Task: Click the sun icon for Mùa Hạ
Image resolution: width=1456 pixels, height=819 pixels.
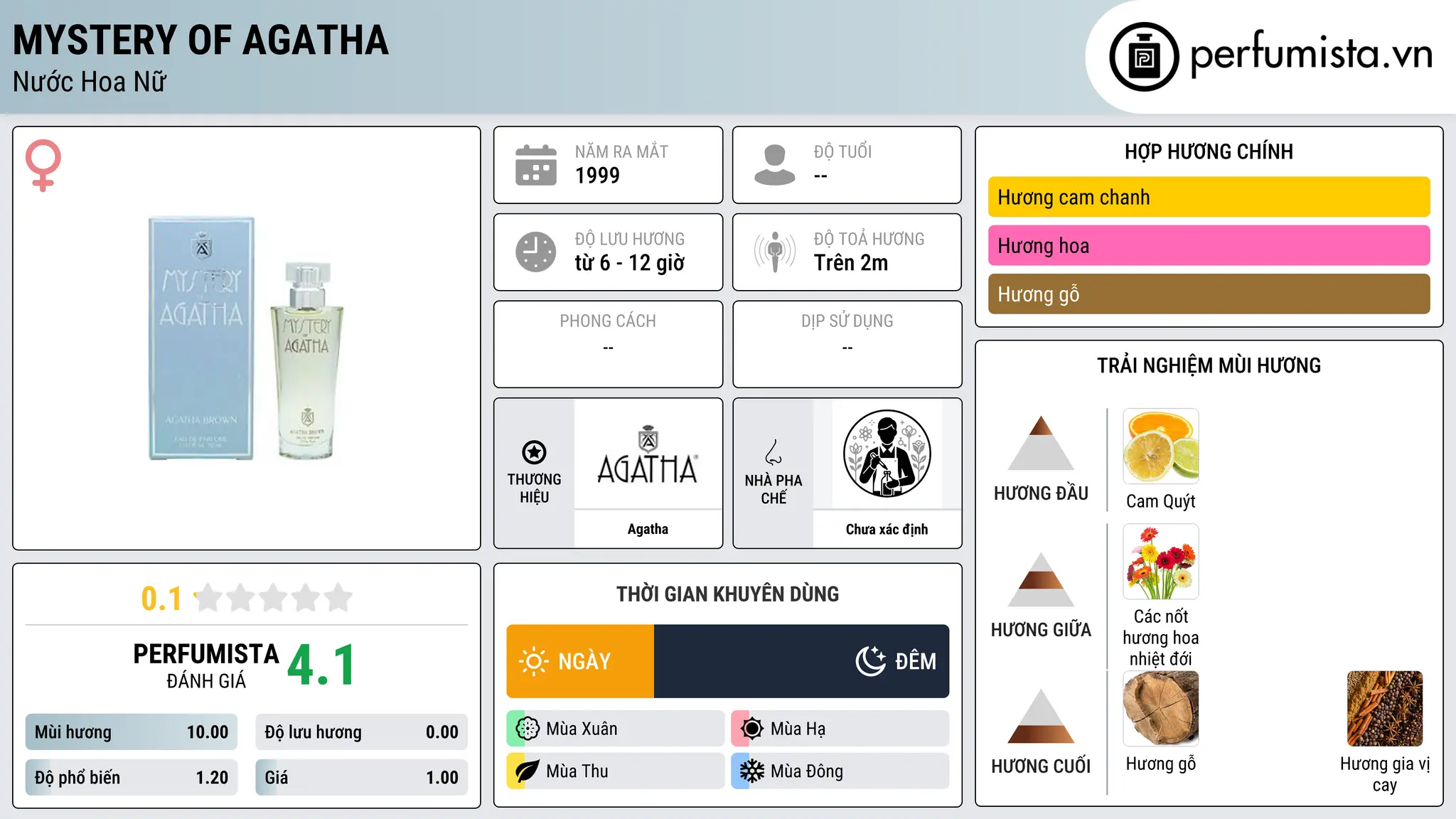Action: pos(752,729)
